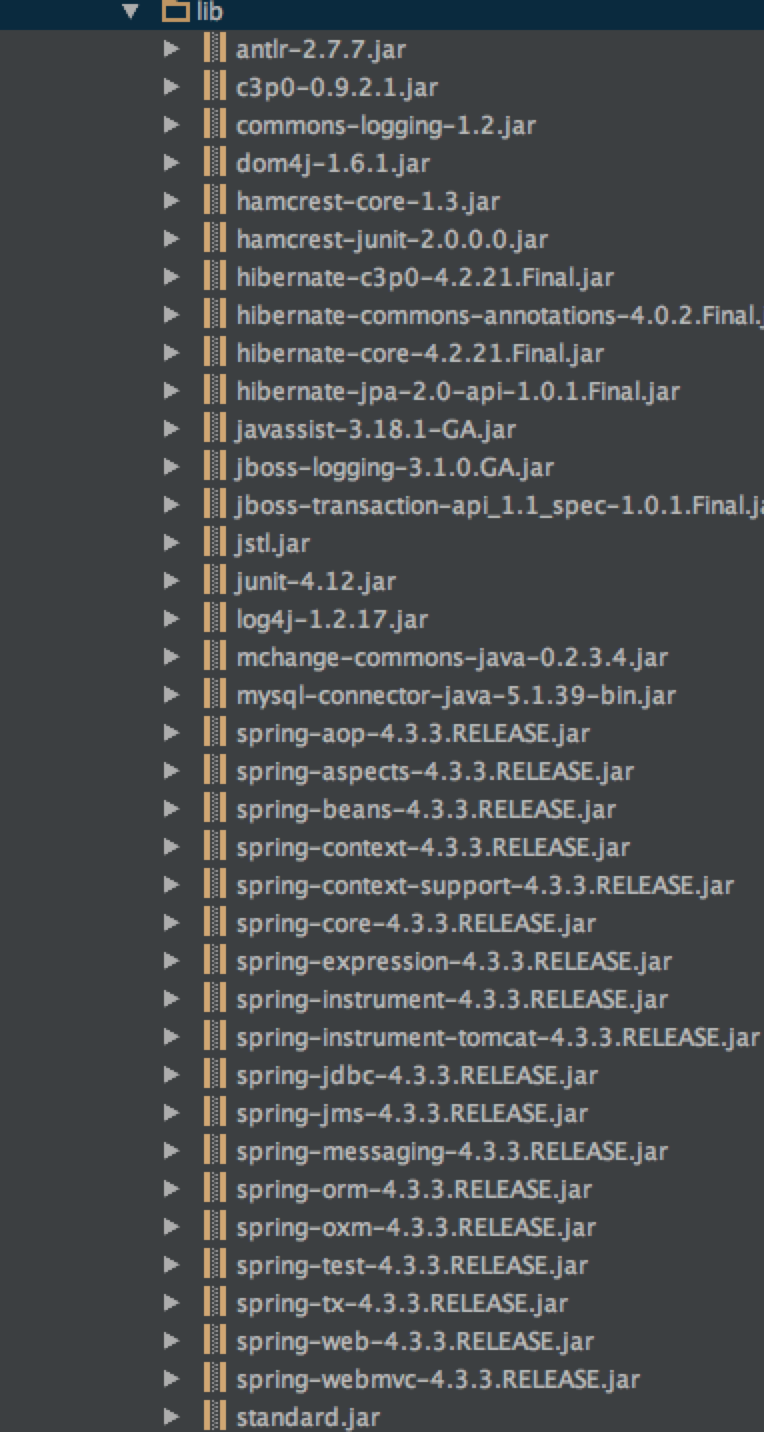
Task: Click the spring-aop jar archive icon
Action: pyautogui.click(x=214, y=732)
